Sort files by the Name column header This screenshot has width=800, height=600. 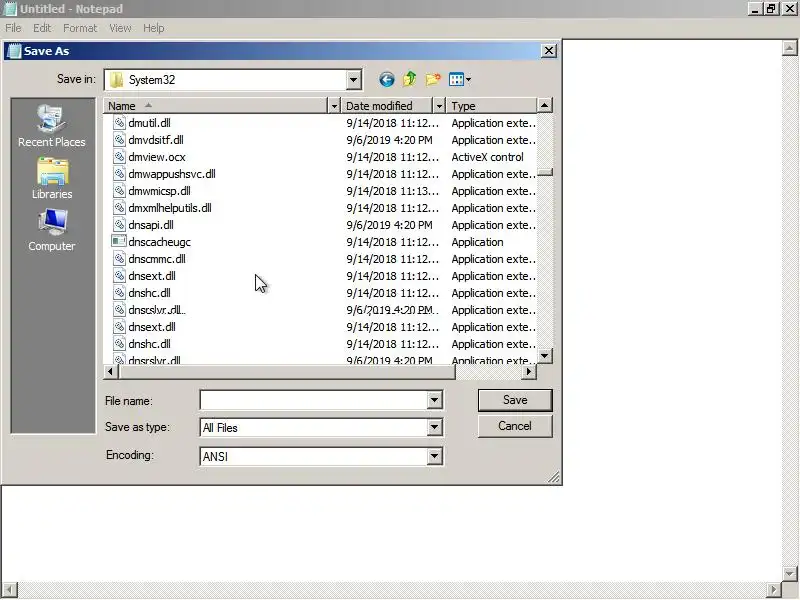[215, 106]
